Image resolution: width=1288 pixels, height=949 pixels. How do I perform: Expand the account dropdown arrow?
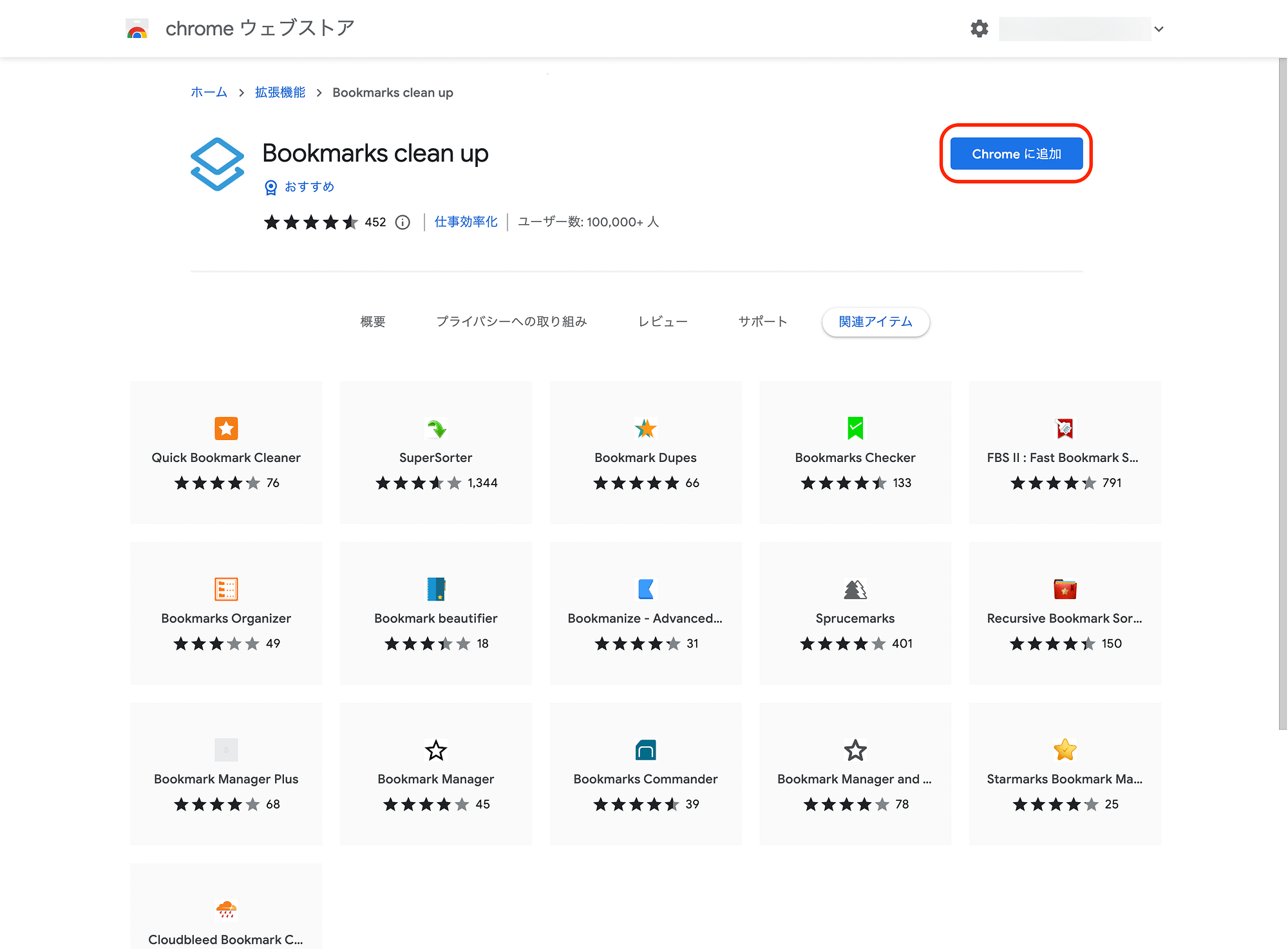click(1159, 29)
